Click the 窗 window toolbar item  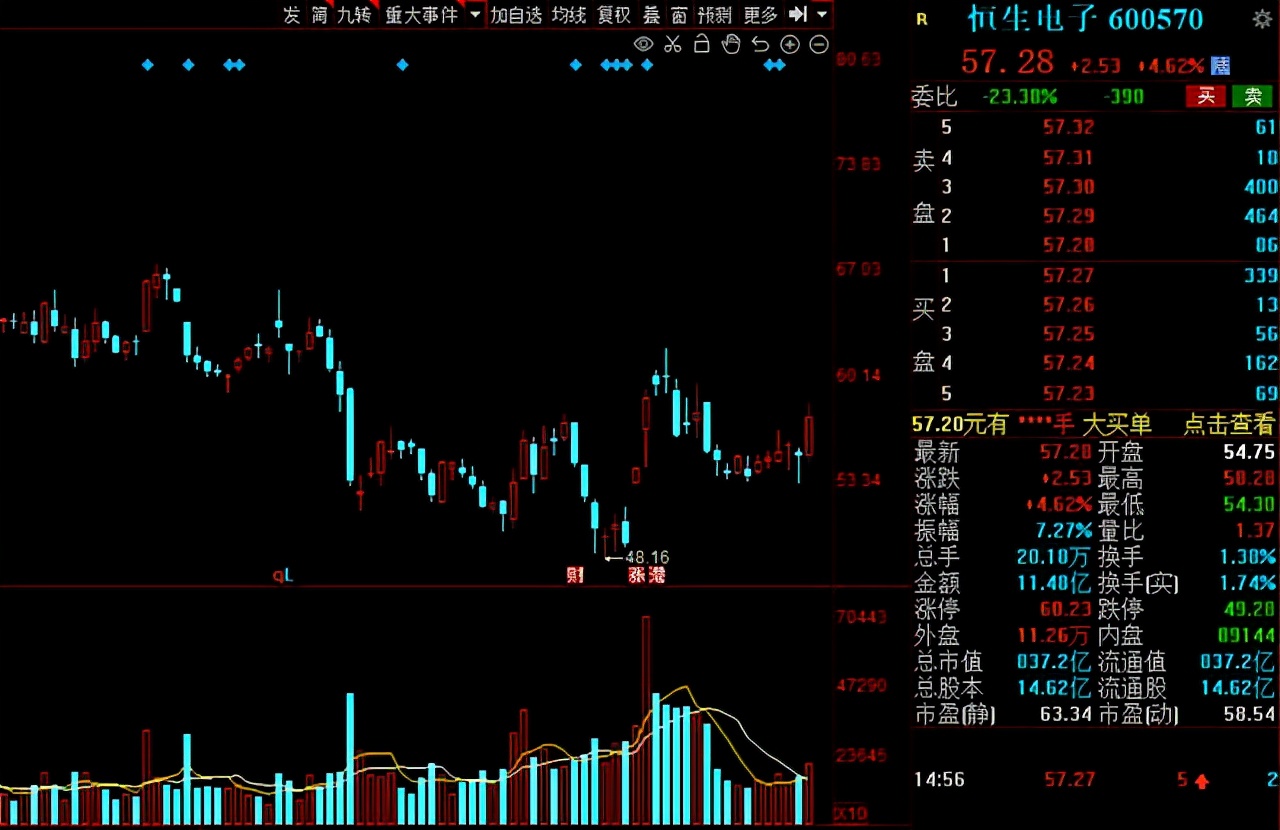click(679, 15)
